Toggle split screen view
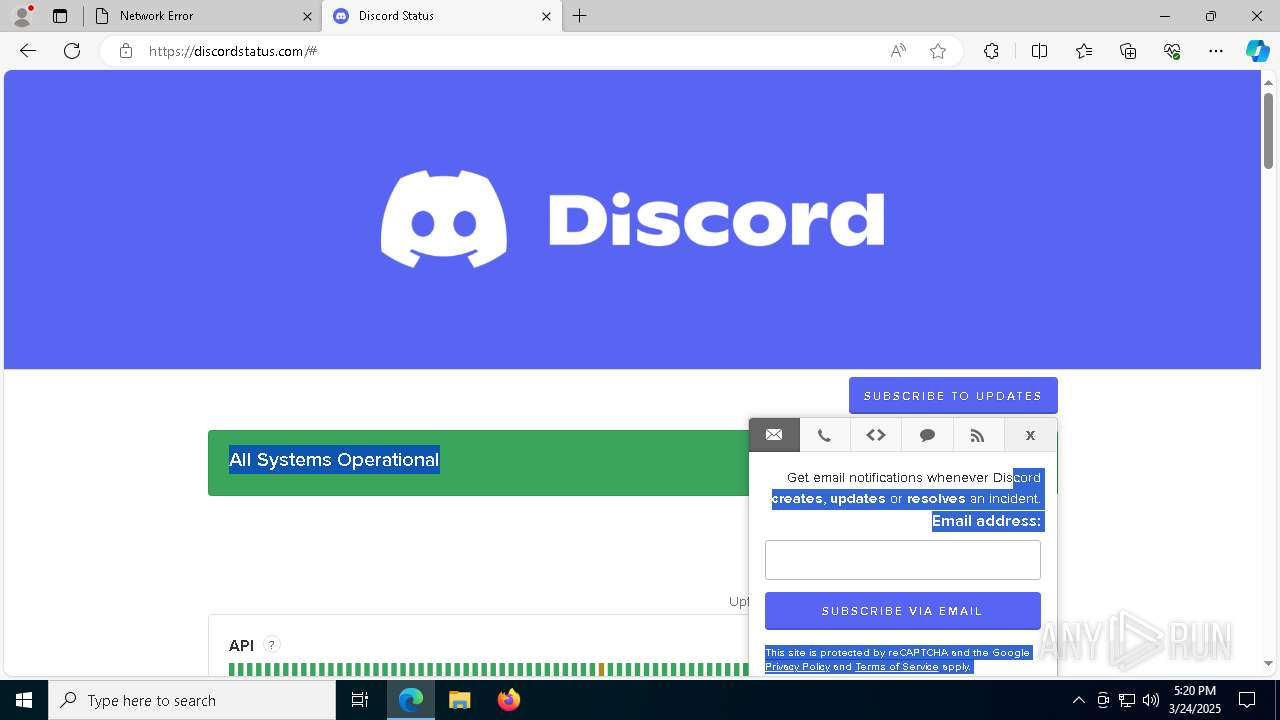This screenshot has width=1280, height=720. coord(1039,51)
